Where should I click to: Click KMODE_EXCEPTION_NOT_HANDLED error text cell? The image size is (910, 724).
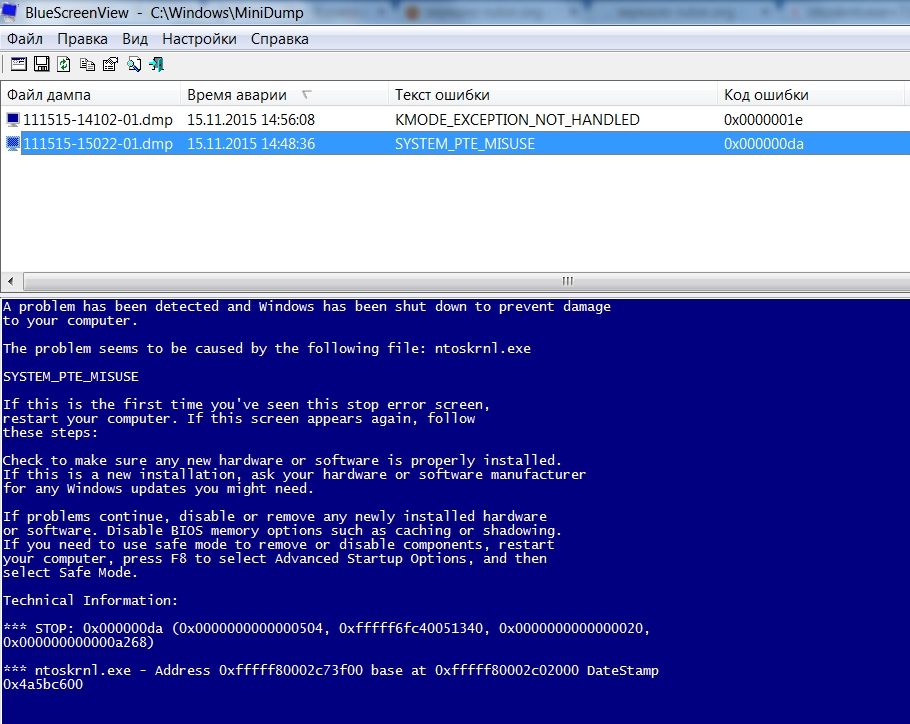tap(517, 120)
